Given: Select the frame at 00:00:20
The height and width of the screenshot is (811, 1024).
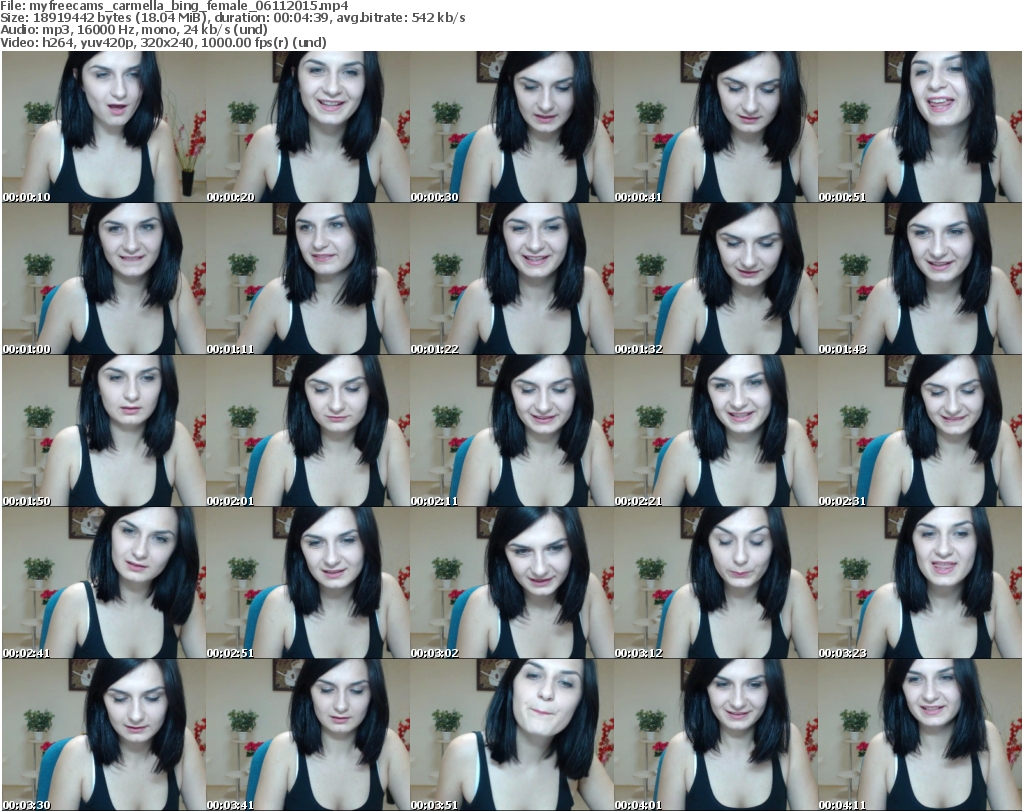Looking at the screenshot, I should tap(307, 127).
